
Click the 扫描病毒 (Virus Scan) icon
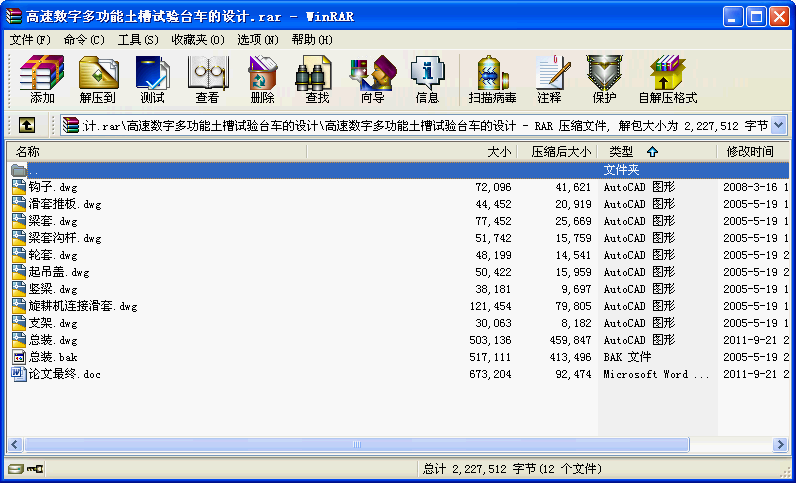[x=492, y=73]
